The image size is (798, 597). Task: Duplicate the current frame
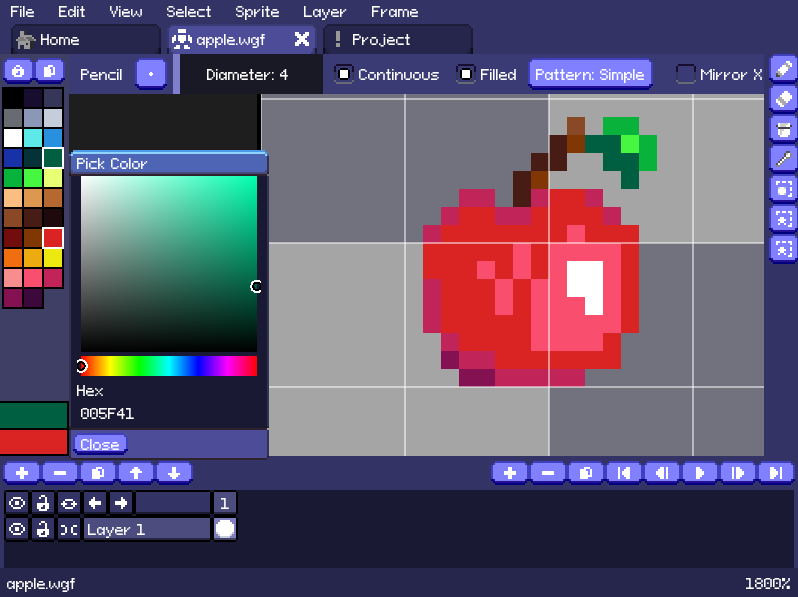click(x=586, y=473)
